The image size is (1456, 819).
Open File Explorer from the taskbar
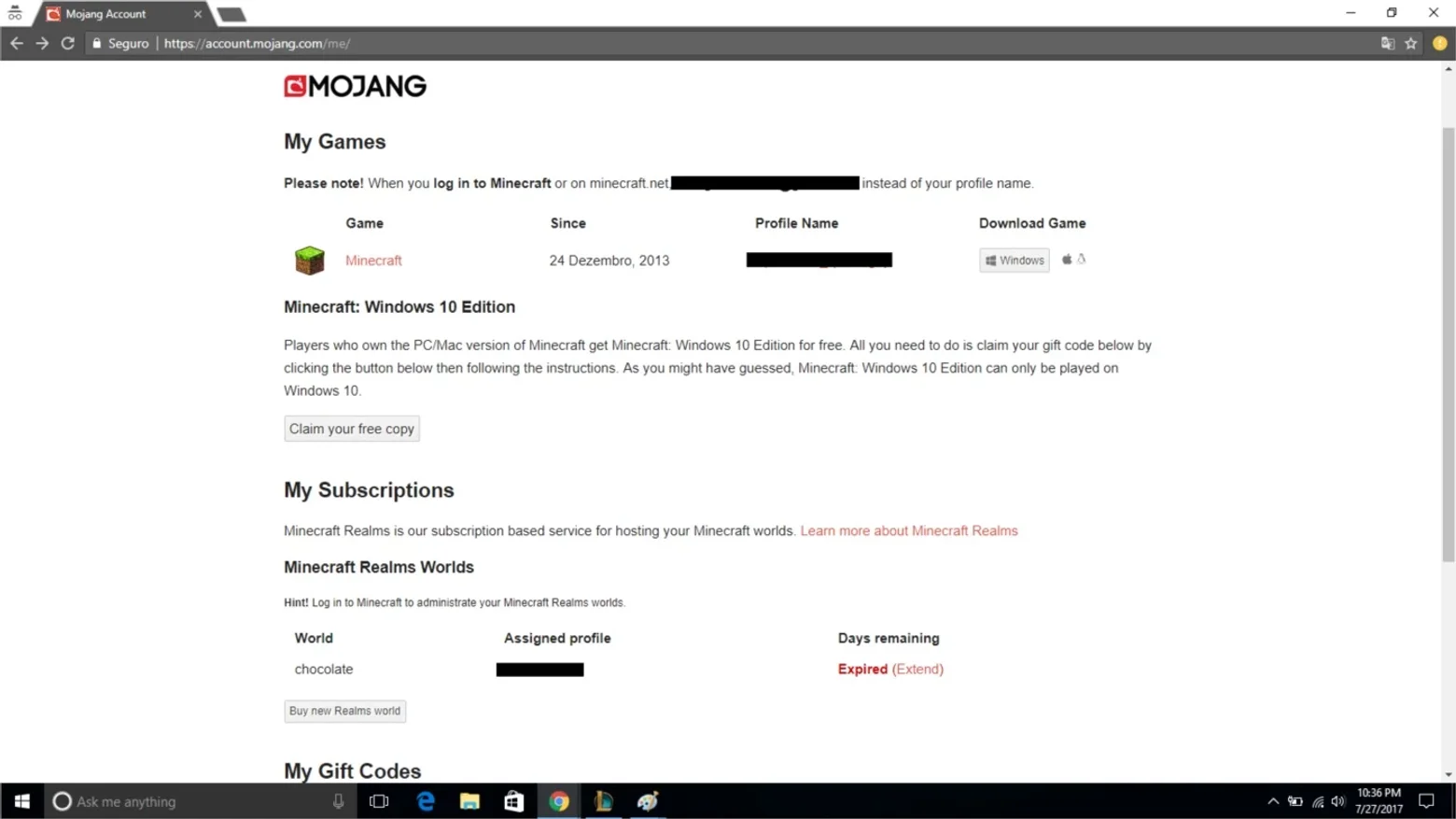(x=469, y=801)
